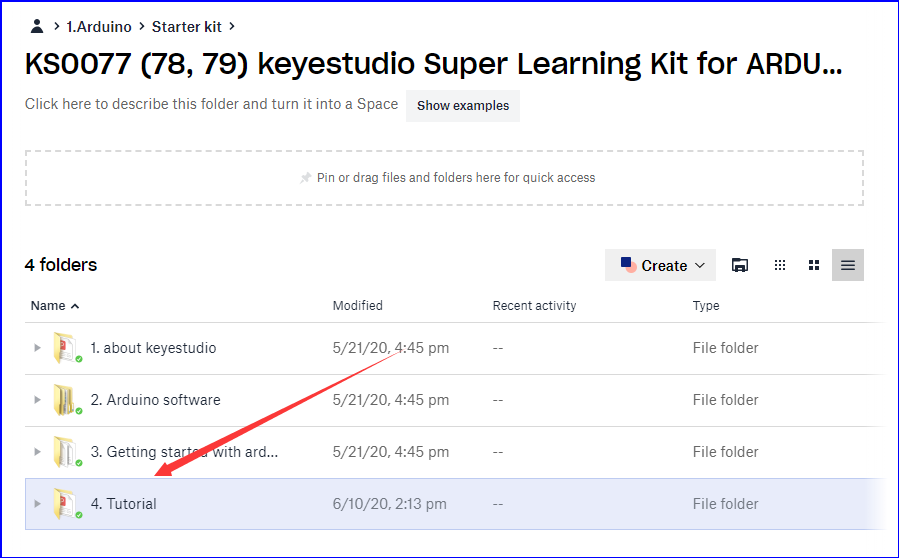Expand the 1. about keyestudio folder triangle
The width and height of the screenshot is (899, 558).
(x=37, y=348)
